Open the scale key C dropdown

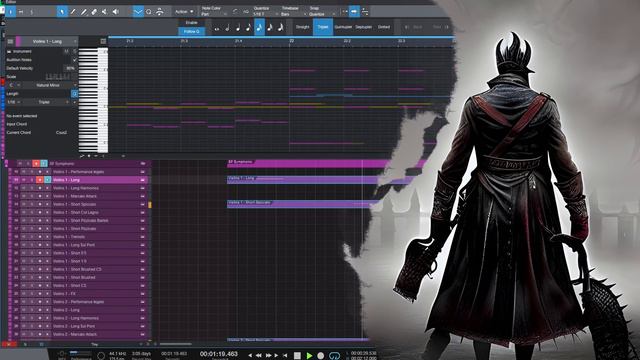13,85
